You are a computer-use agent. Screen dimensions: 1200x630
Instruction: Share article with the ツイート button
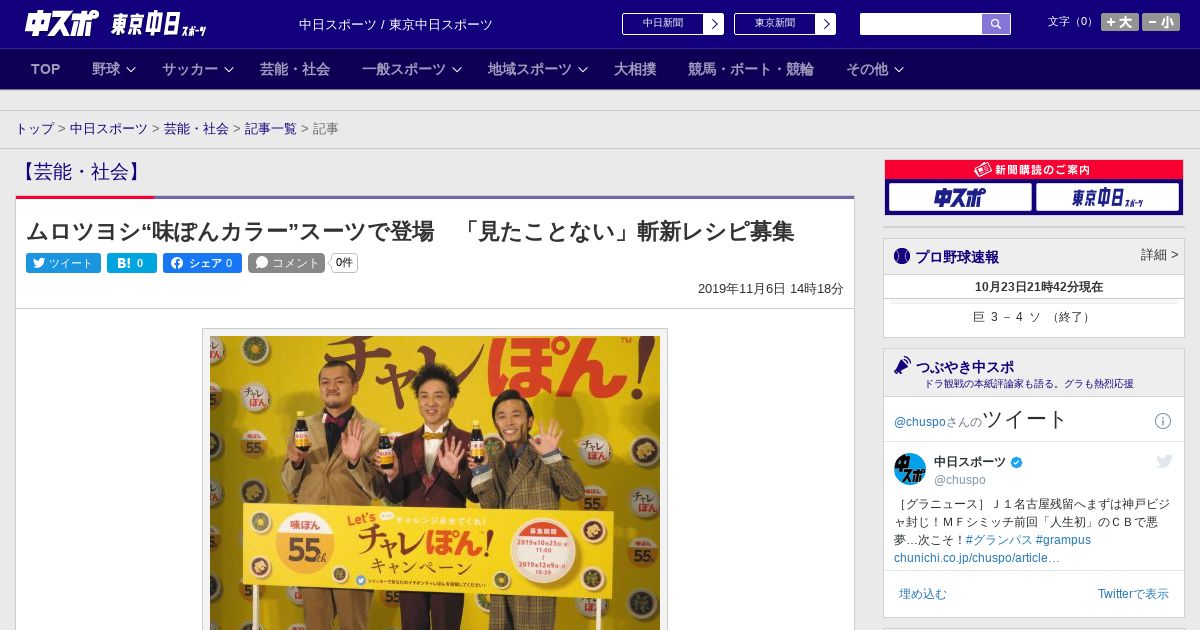click(63, 263)
